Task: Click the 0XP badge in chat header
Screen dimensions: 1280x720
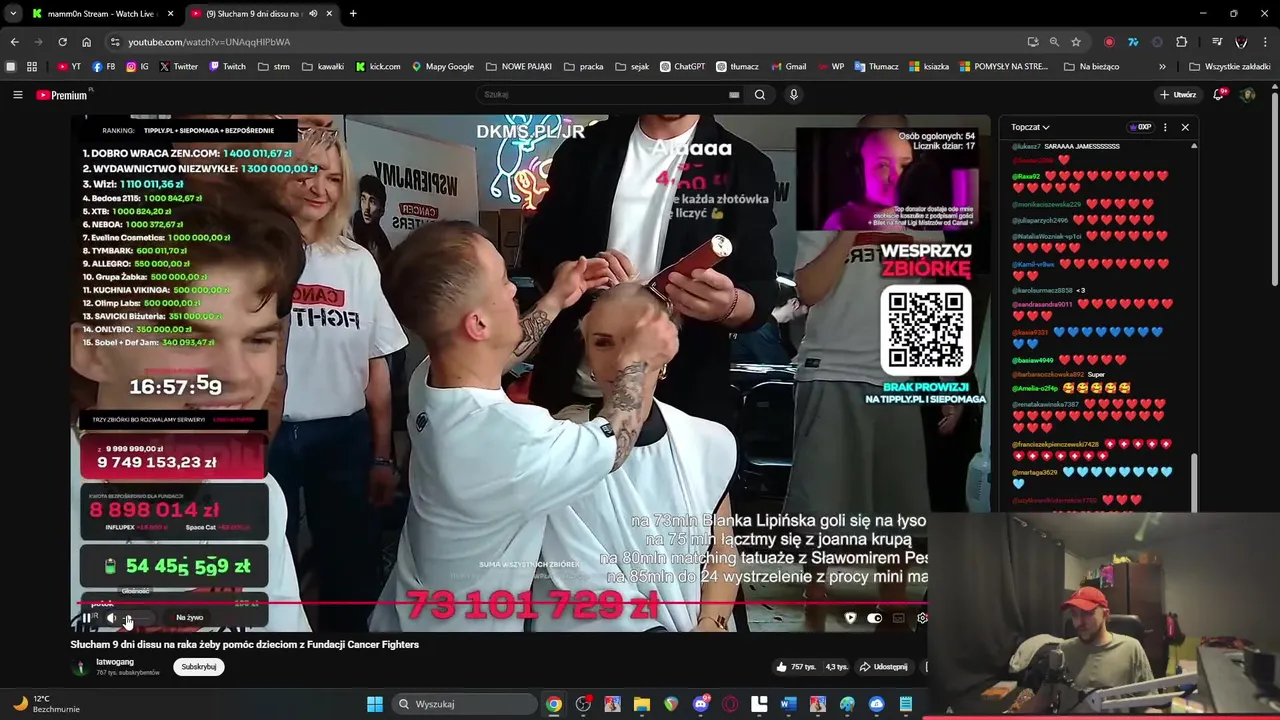Action: (1140, 127)
